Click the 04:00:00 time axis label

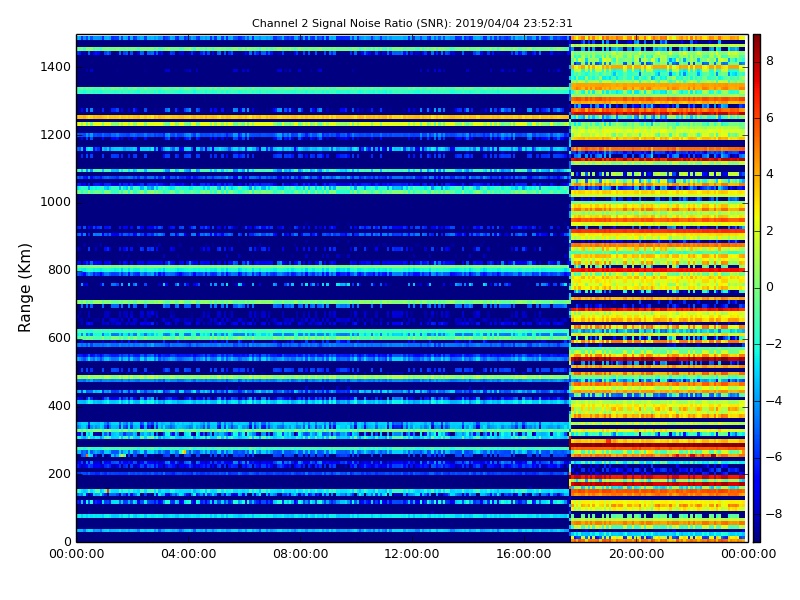point(189,554)
